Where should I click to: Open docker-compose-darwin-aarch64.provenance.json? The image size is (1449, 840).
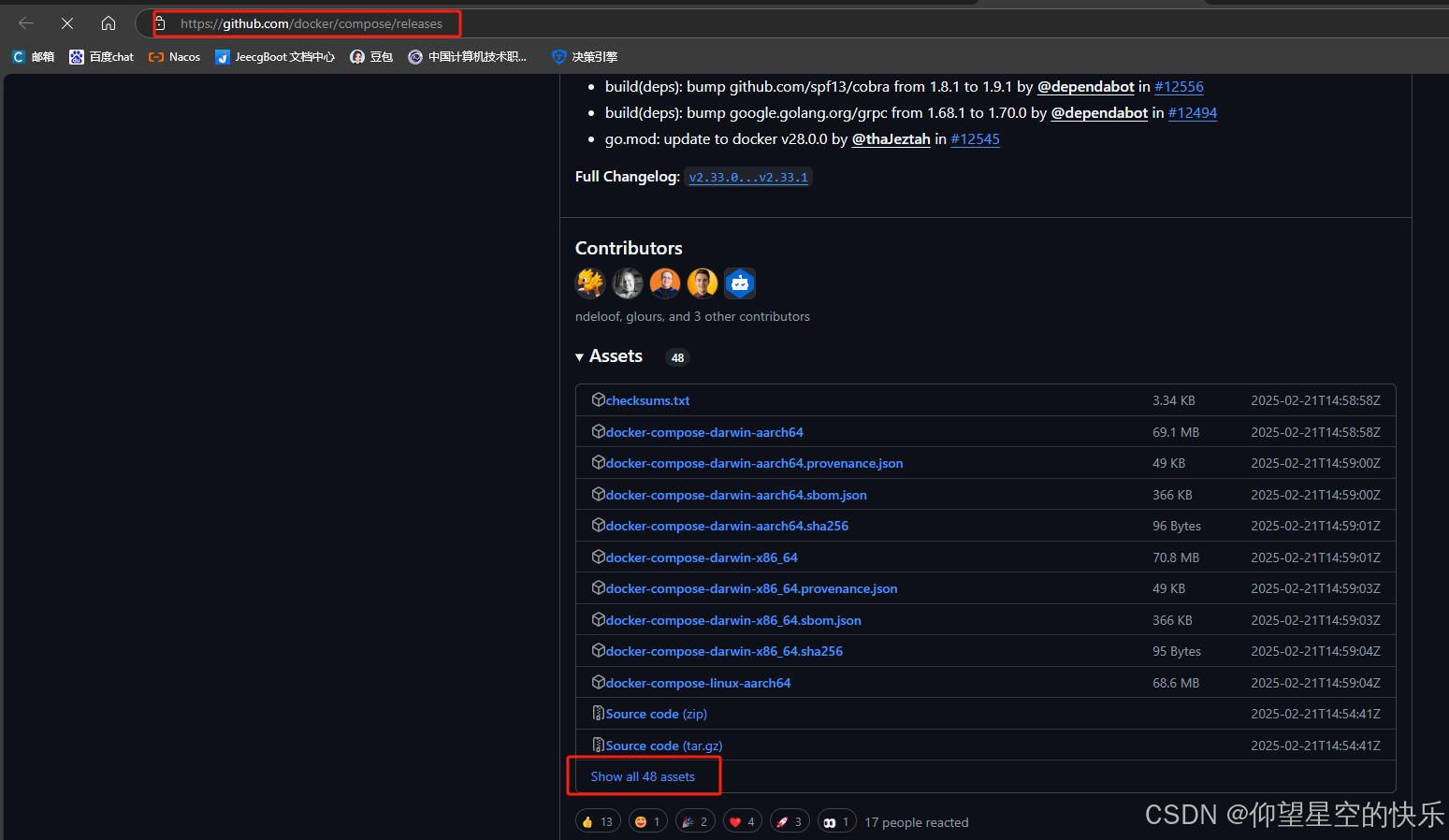point(754,463)
